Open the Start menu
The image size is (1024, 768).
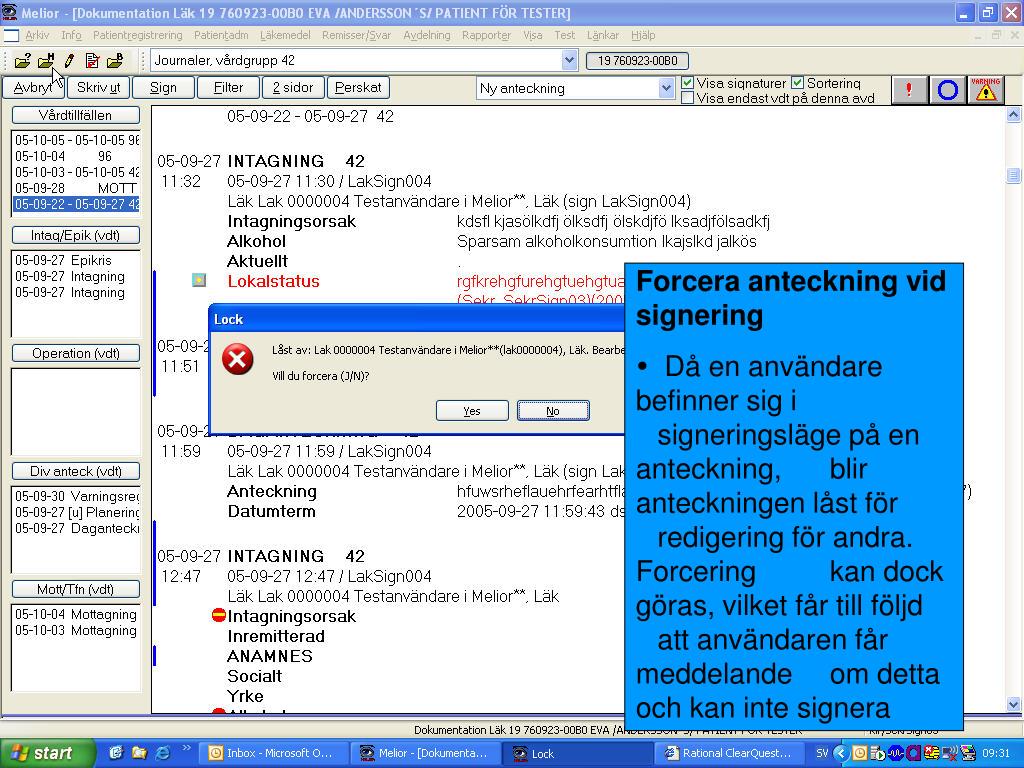tap(47, 753)
